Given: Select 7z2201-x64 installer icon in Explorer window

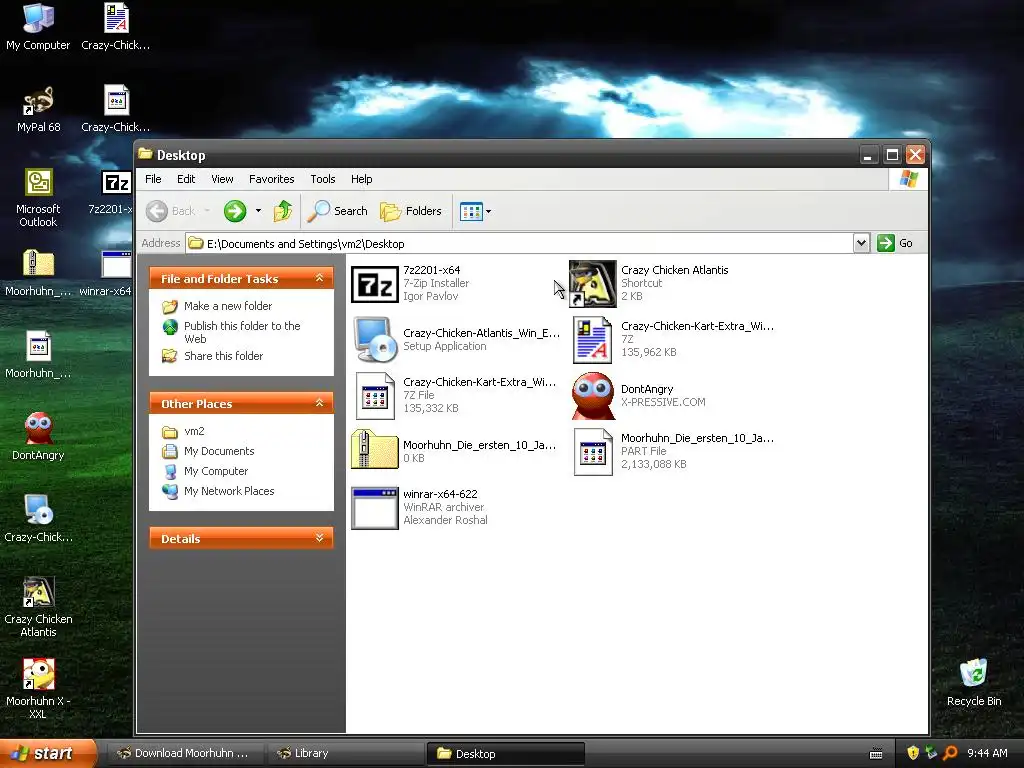Looking at the screenshot, I should point(375,285).
